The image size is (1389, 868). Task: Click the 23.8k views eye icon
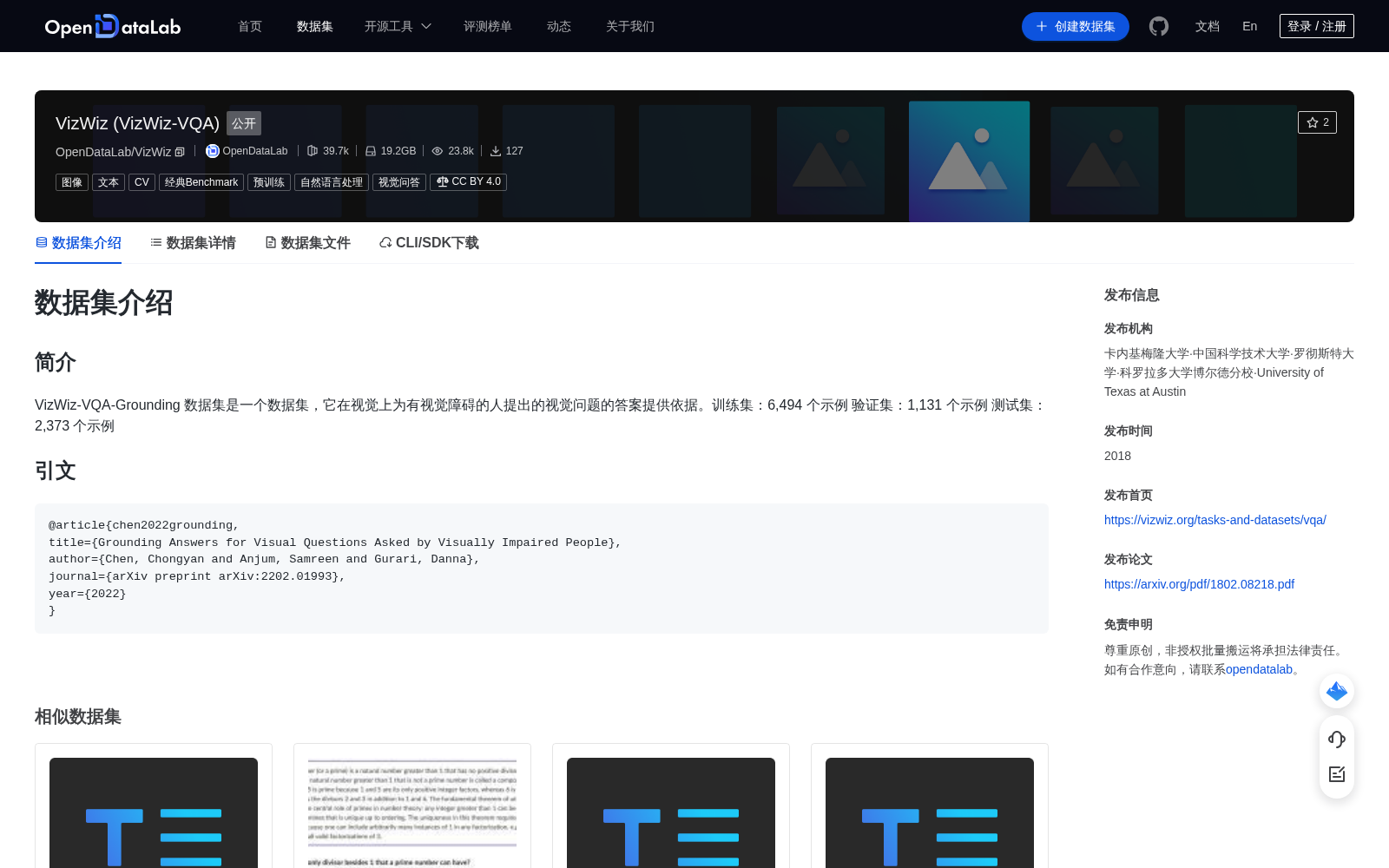point(438,151)
